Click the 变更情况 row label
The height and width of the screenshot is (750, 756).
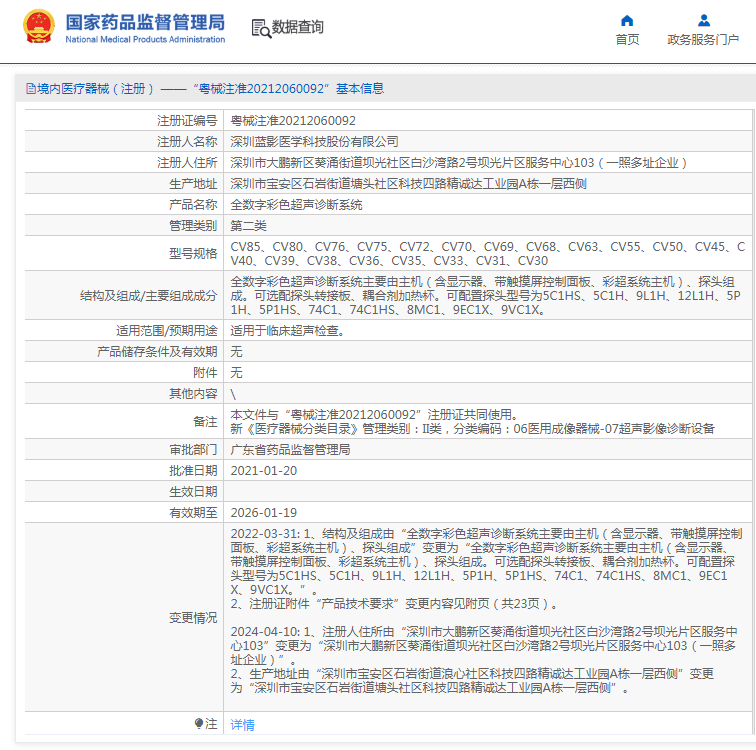tap(193, 618)
